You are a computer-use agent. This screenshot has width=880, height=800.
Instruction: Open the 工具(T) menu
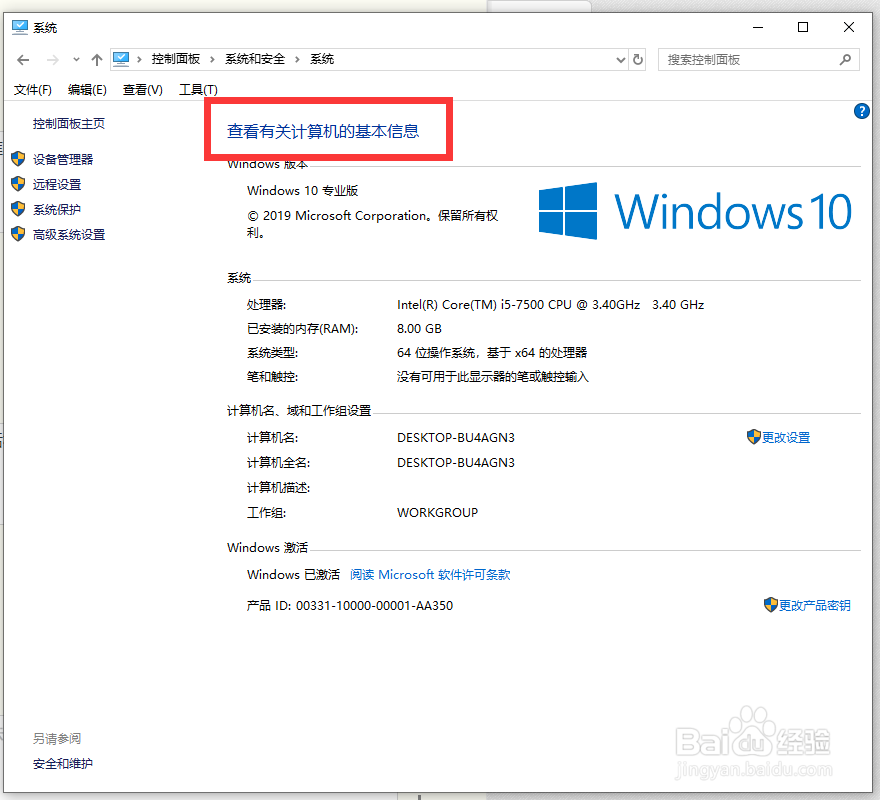tap(198, 90)
